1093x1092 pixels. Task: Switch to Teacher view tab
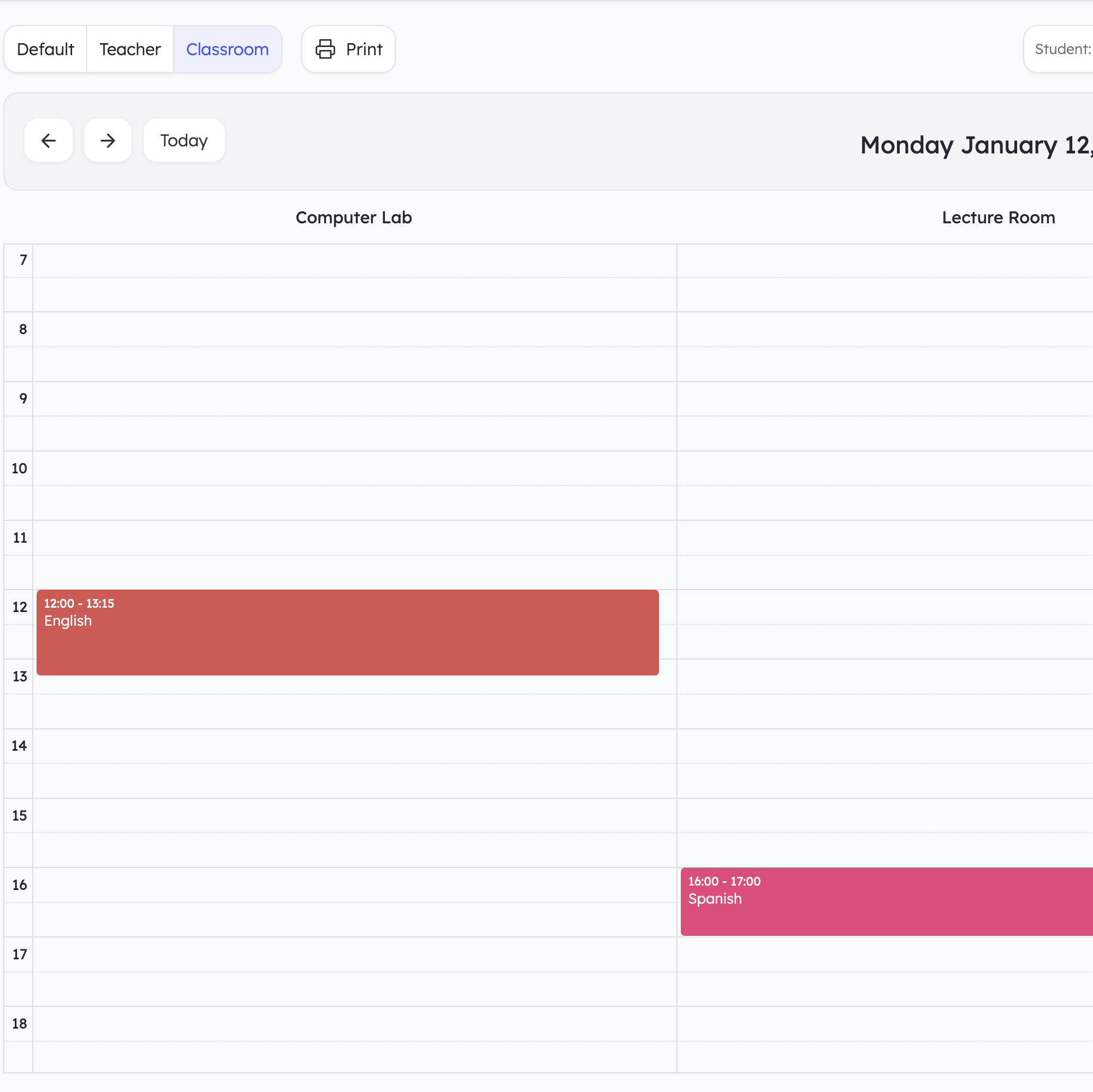129,49
